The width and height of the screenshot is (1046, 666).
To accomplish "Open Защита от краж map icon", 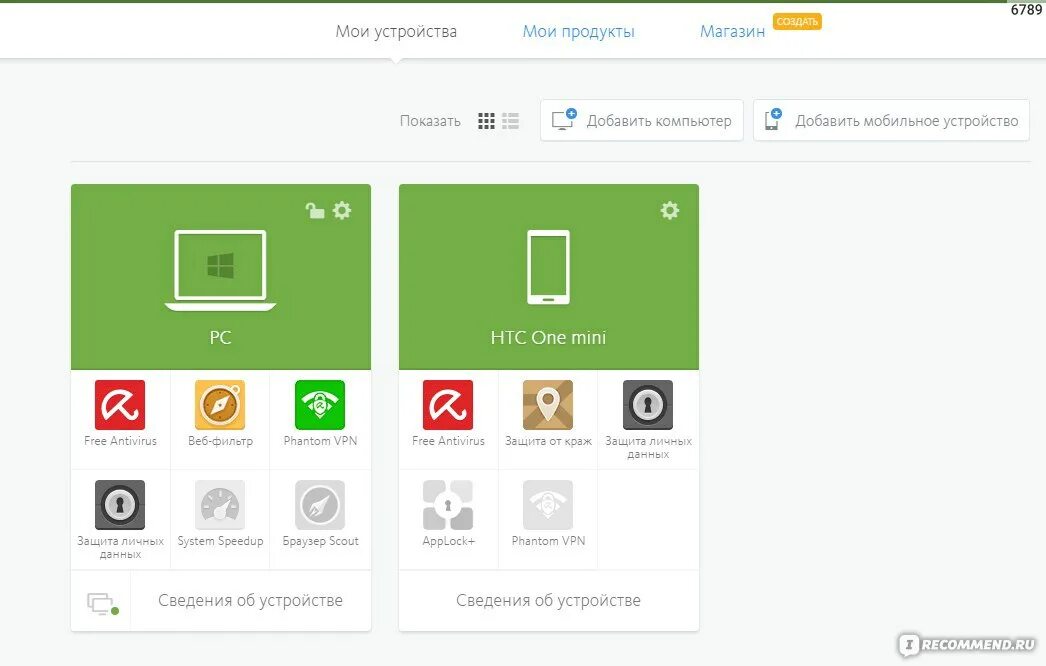I will coord(548,405).
